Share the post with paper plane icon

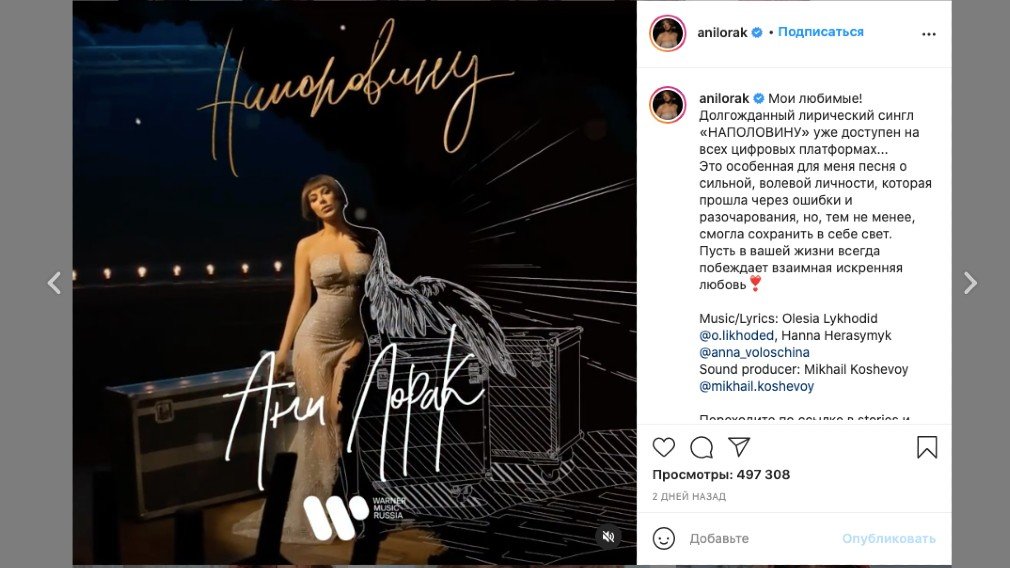click(739, 446)
